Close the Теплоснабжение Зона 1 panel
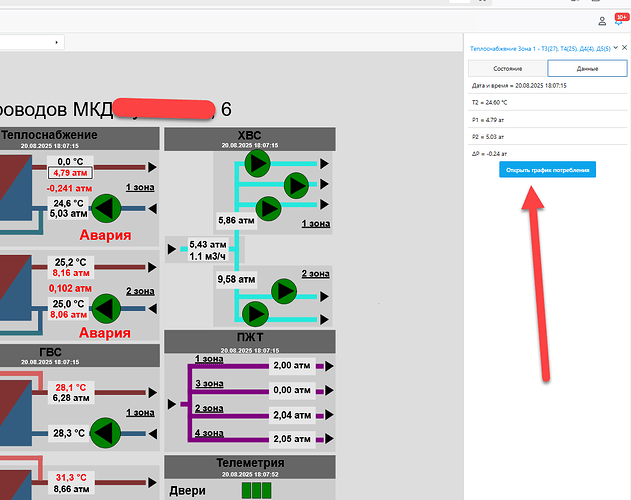The image size is (631, 500). [x=624, y=47]
